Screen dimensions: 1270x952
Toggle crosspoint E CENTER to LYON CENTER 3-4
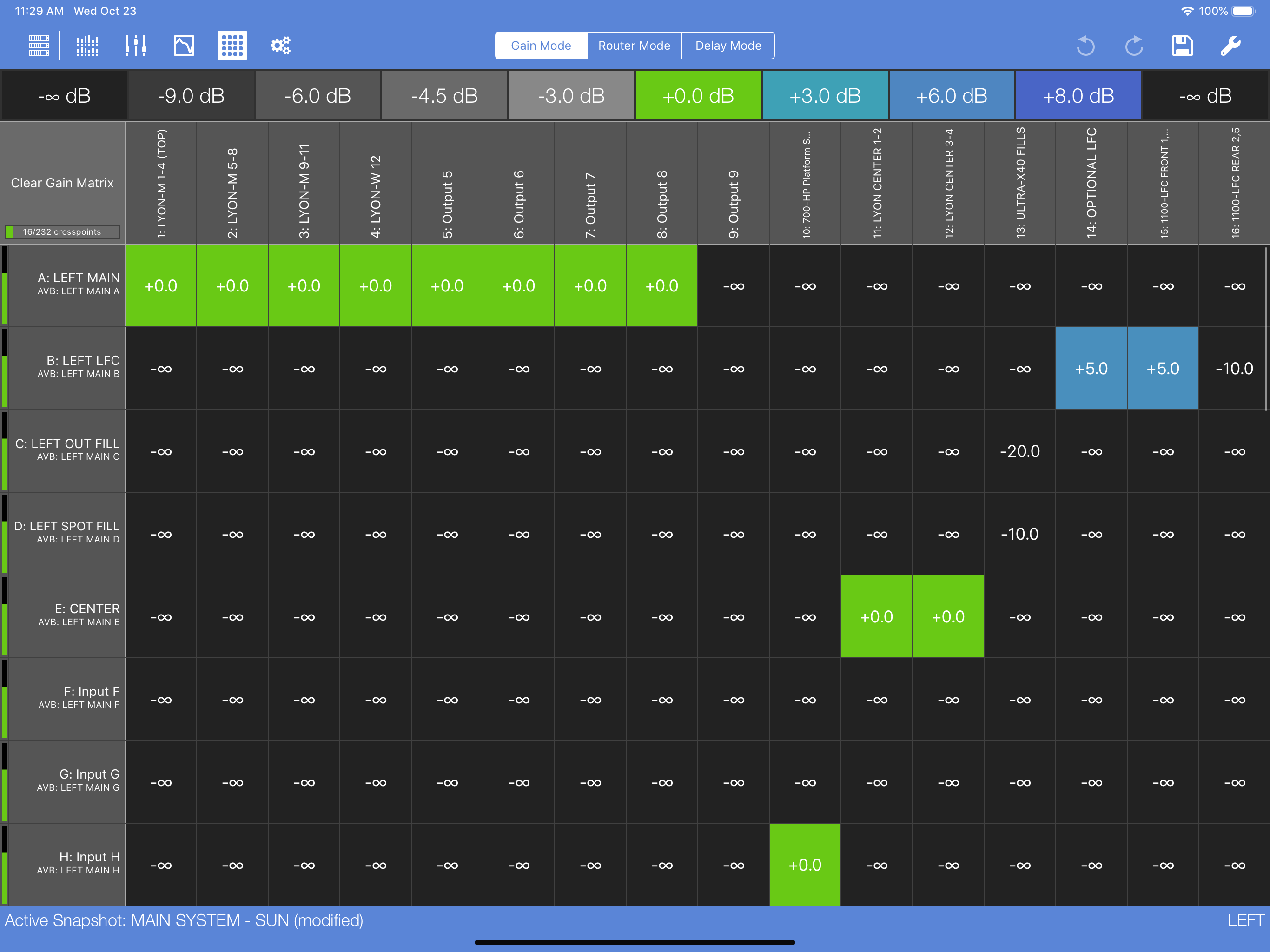pyautogui.click(x=948, y=616)
